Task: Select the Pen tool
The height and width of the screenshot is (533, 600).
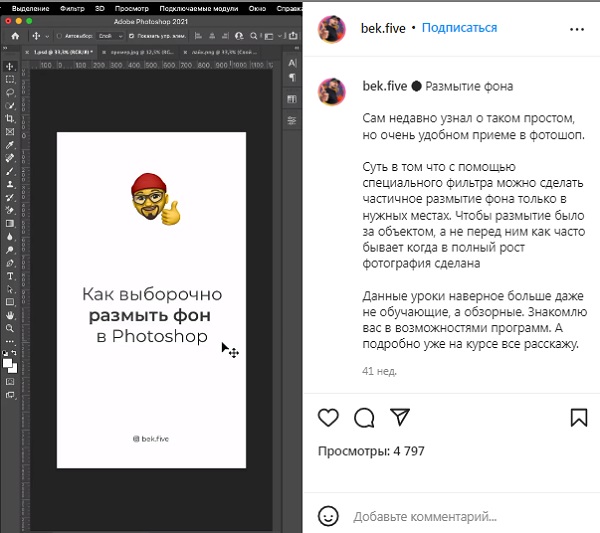Action: 10,263
